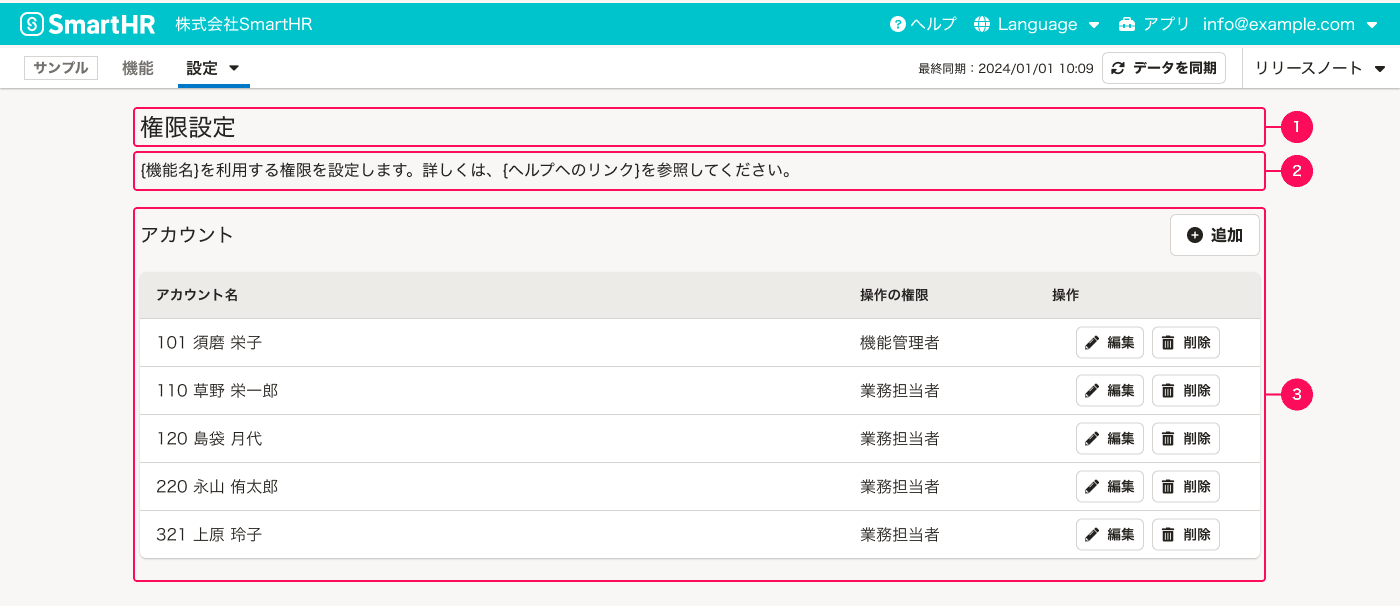Image resolution: width=1400 pixels, height=606 pixels.
Task: Click the plus icon on the 追加 button
Action: coord(1193,234)
